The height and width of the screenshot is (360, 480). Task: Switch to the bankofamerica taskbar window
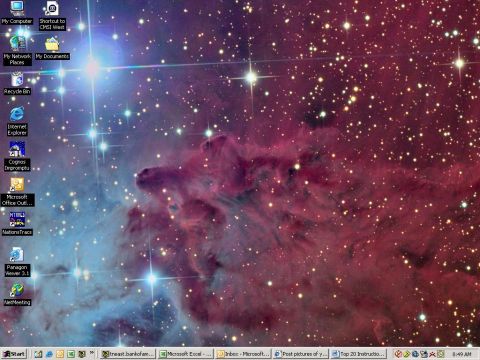[128, 354]
